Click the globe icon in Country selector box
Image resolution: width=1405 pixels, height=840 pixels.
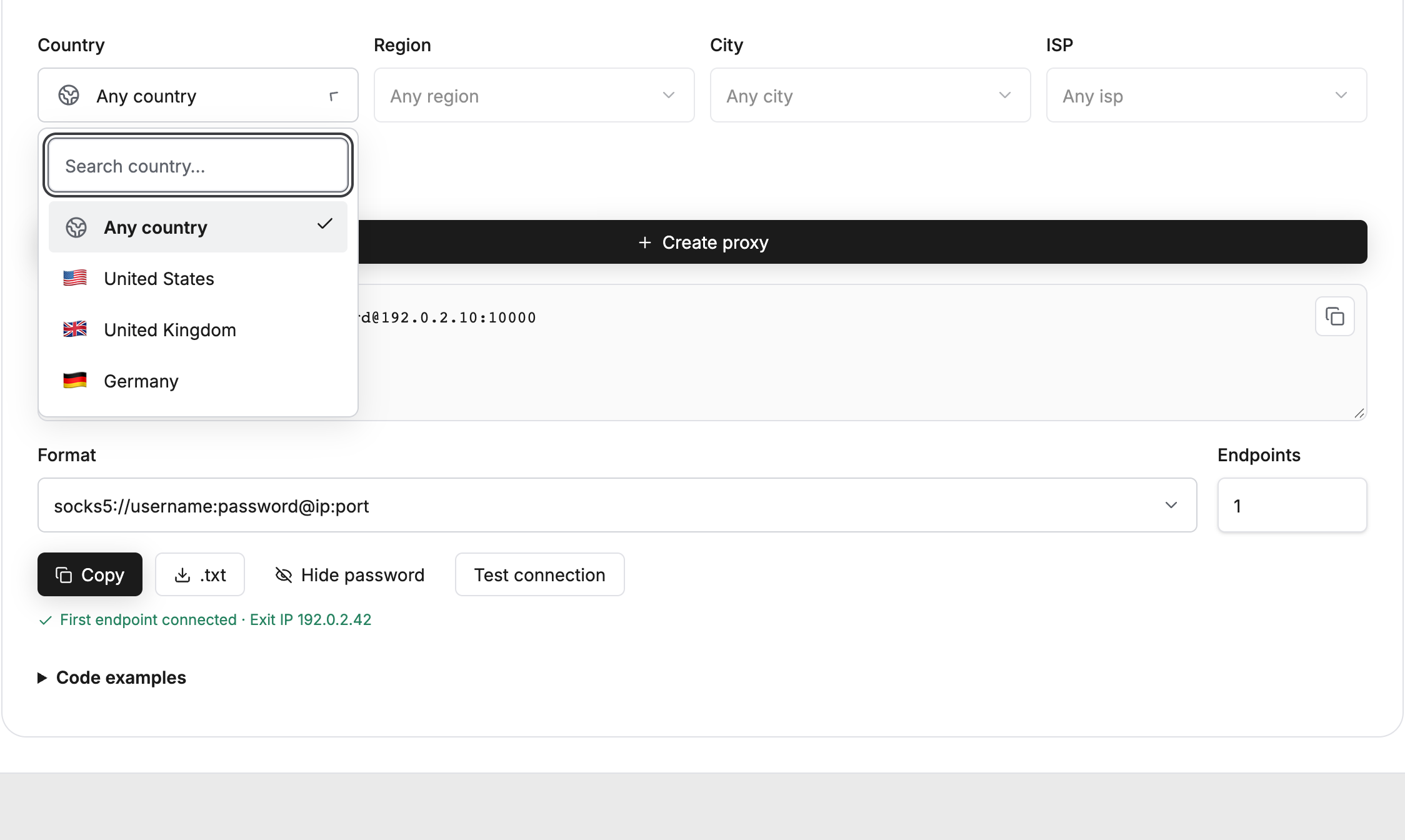tap(69, 95)
